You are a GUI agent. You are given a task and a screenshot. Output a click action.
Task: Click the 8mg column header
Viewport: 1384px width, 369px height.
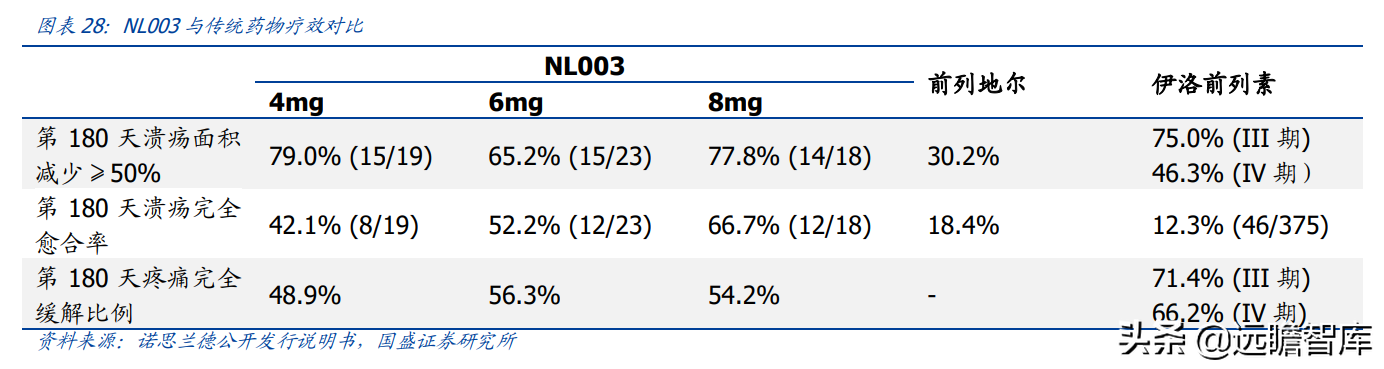735,102
